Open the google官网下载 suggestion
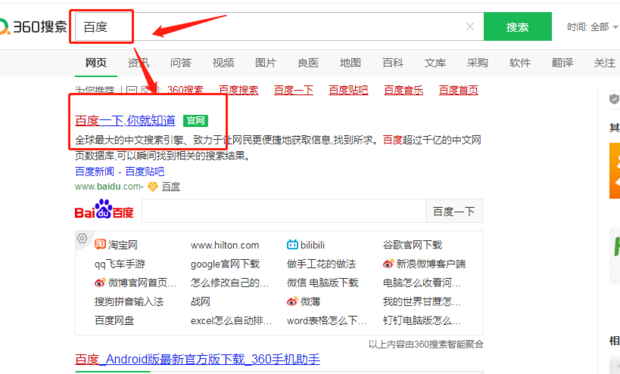The image size is (620, 374). [x=225, y=264]
